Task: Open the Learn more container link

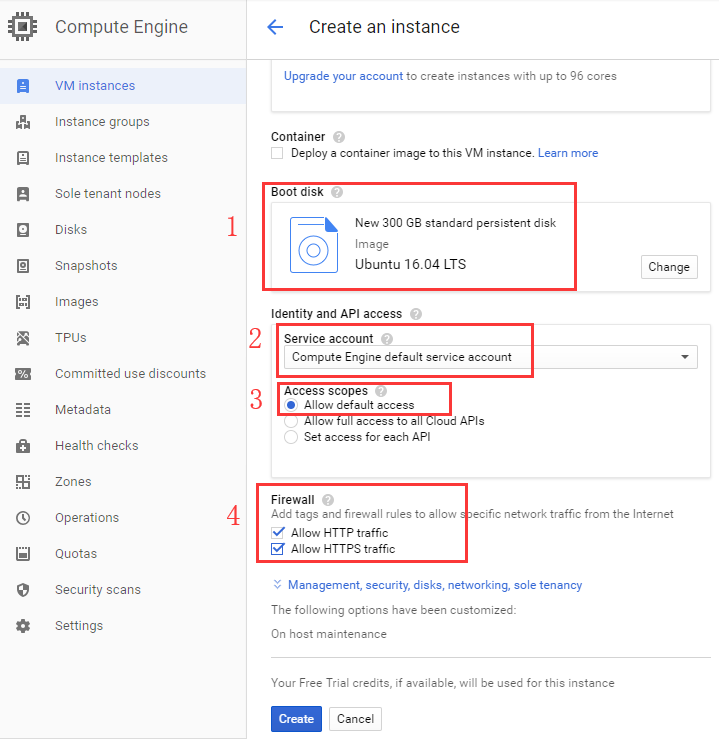Action: click(568, 153)
